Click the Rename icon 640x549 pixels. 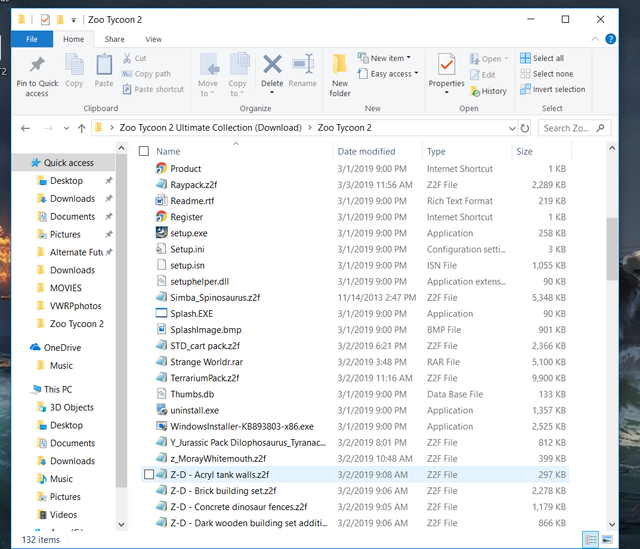click(x=303, y=64)
